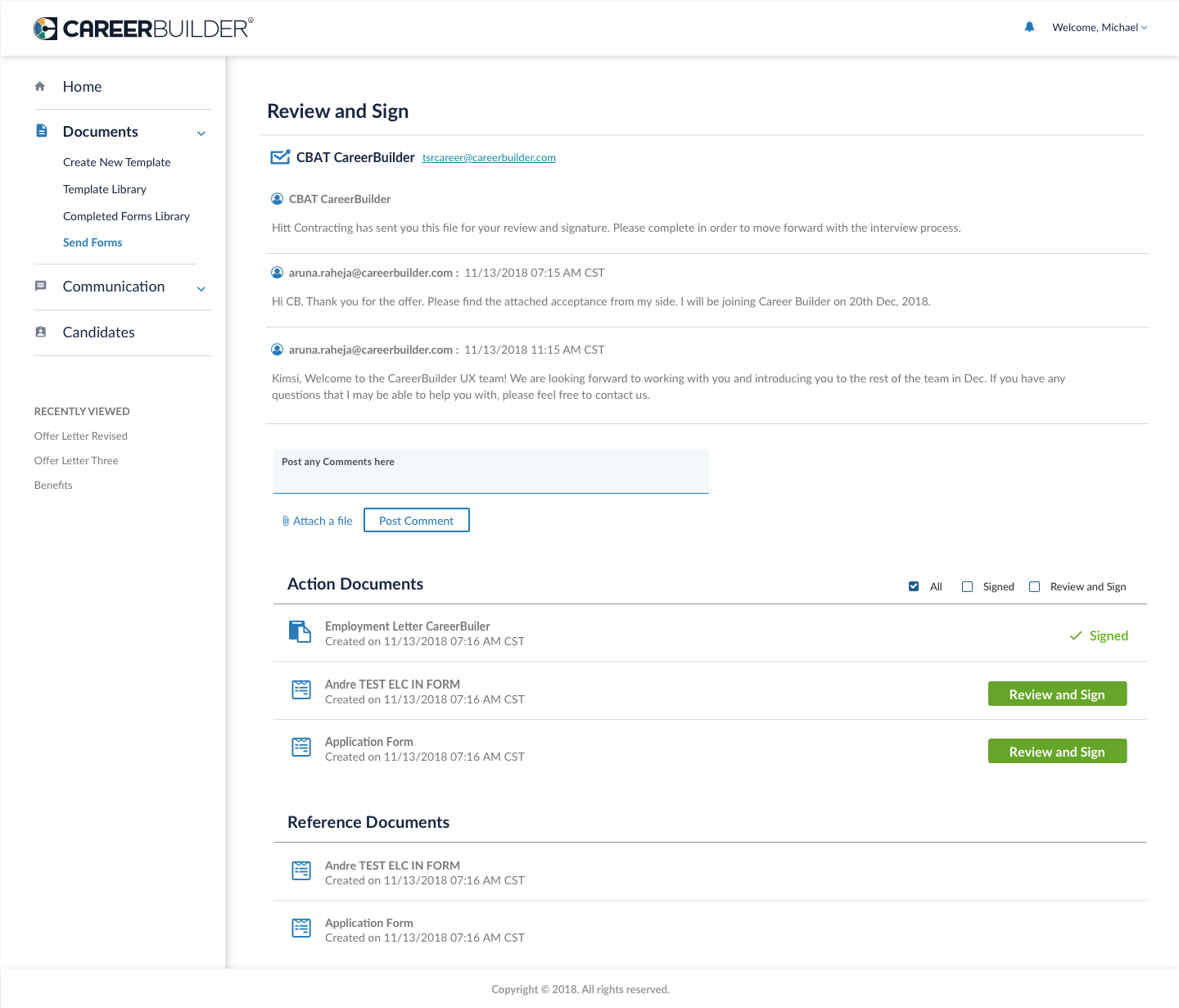Click the Employment Letter CareerBuiler document icon
This screenshot has width=1179, height=1008.
click(300, 631)
